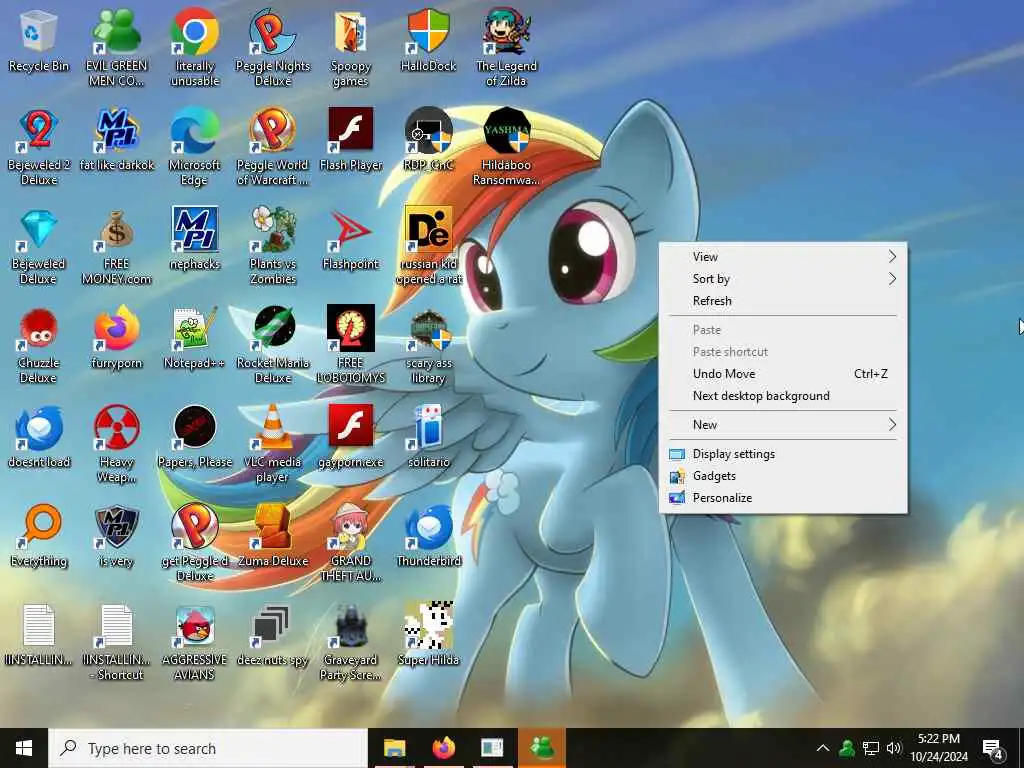The height and width of the screenshot is (768, 1024).
Task: Choose Next desktop background
Action: coord(782,396)
